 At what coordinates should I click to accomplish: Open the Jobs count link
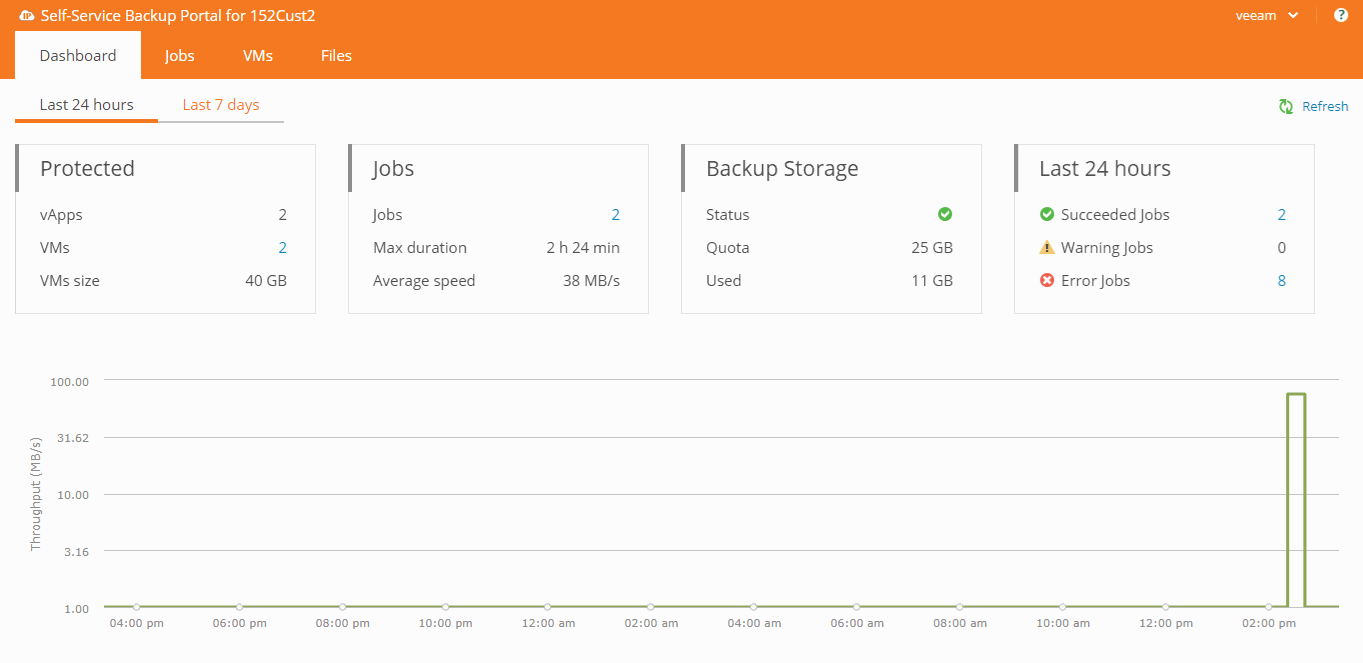tap(615, 215)
